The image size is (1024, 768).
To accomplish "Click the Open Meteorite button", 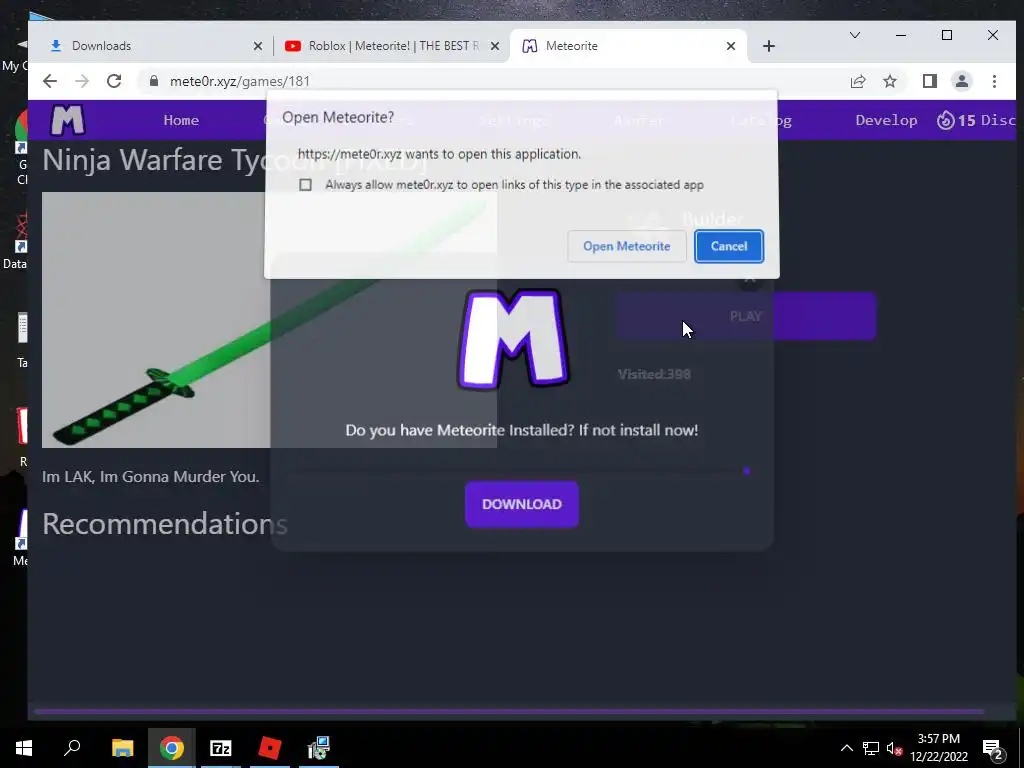I will click(626, 246).
